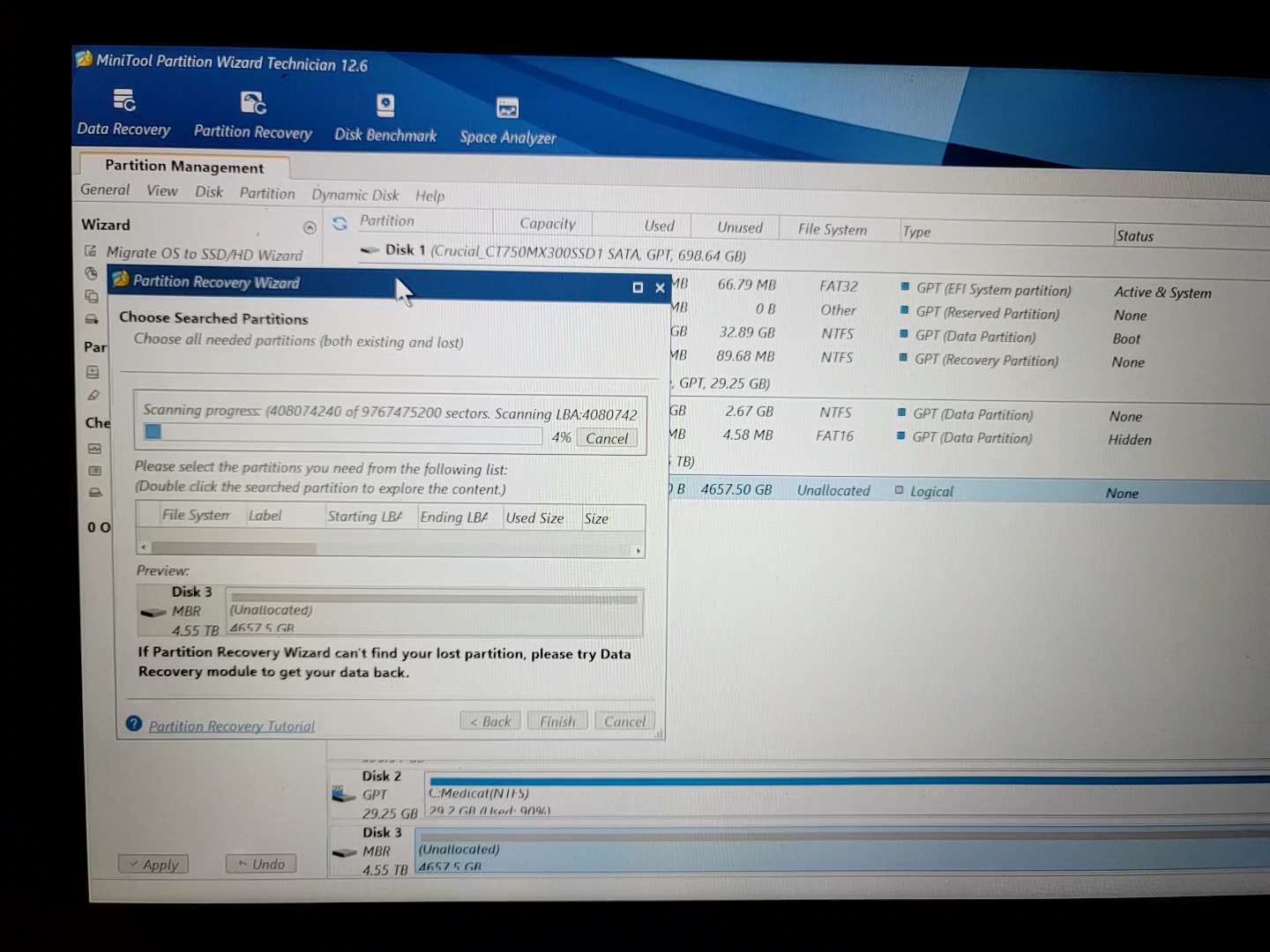
Task: Open the Partition Recovery Tutorial link
Action: click(x=232, y=726)
